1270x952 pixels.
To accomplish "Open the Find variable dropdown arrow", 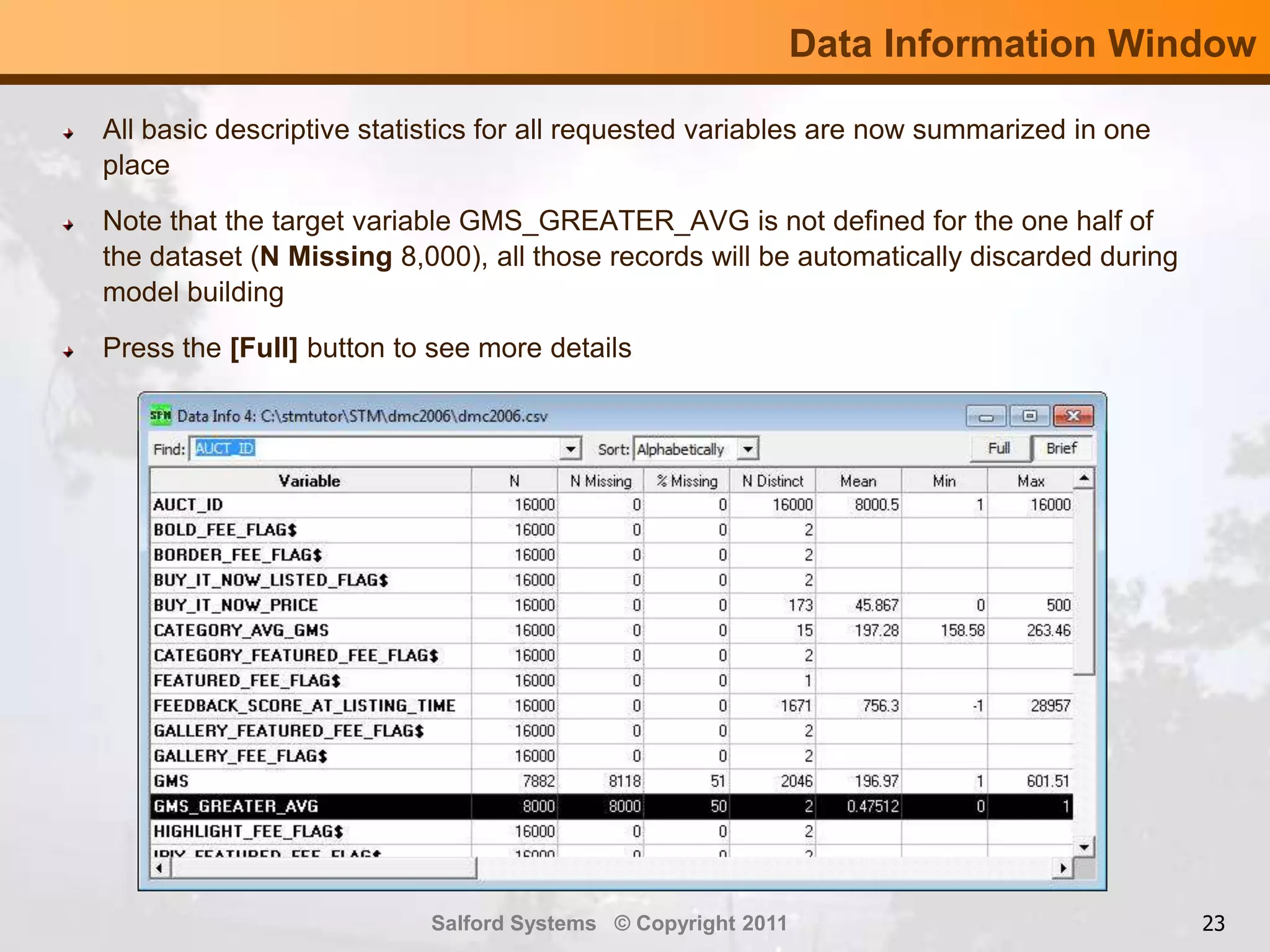I will pos(570,449).
